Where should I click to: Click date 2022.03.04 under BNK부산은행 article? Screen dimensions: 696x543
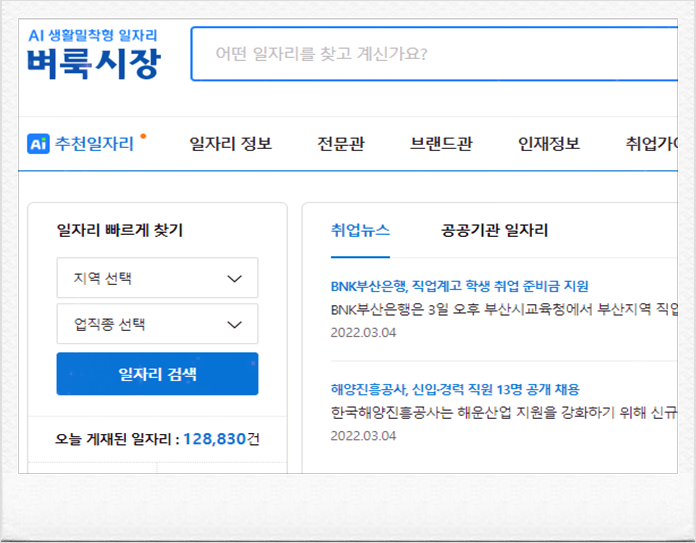click(363, 333)
